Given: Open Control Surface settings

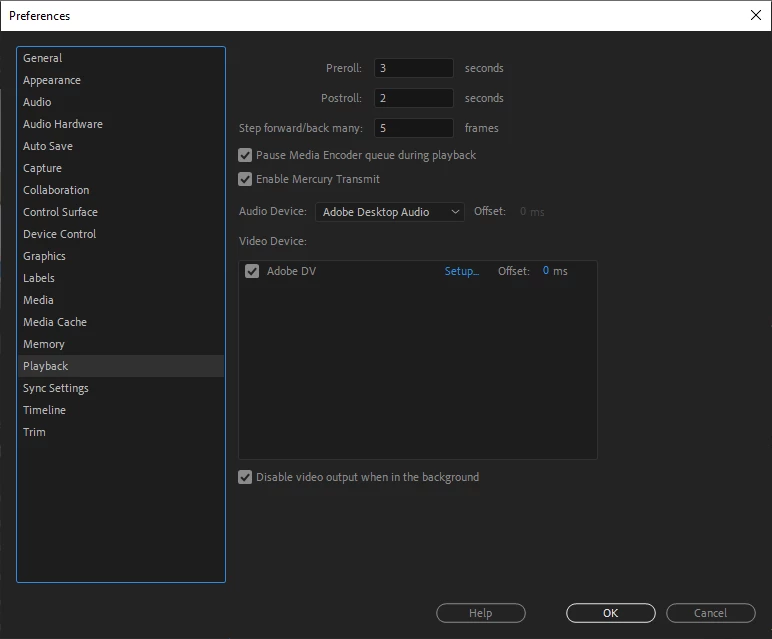Looking at the screenshot, I should [121, 212].
